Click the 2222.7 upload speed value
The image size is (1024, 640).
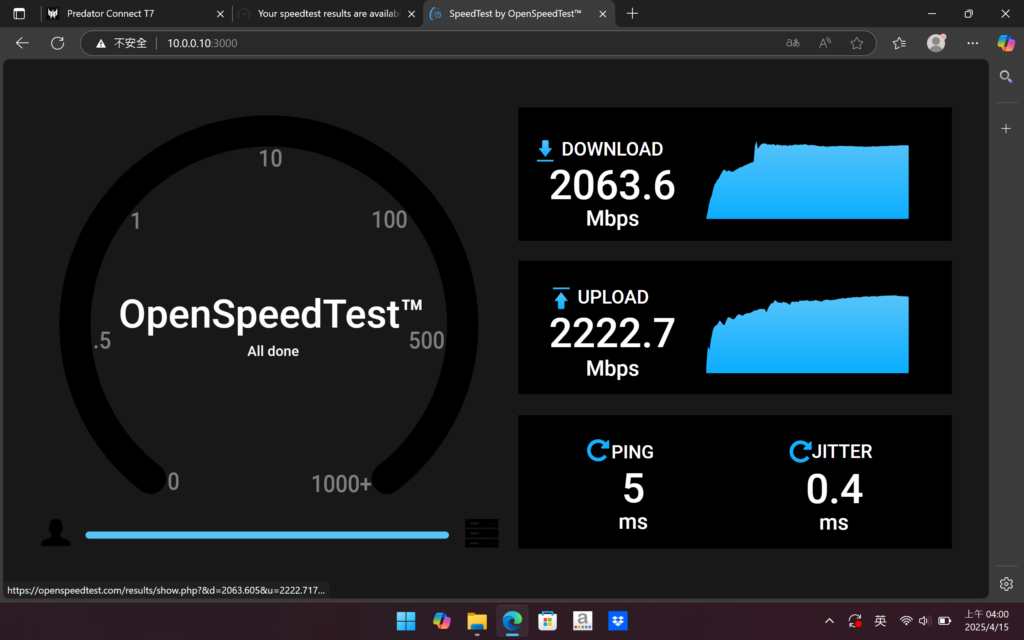tap(612, 334)
